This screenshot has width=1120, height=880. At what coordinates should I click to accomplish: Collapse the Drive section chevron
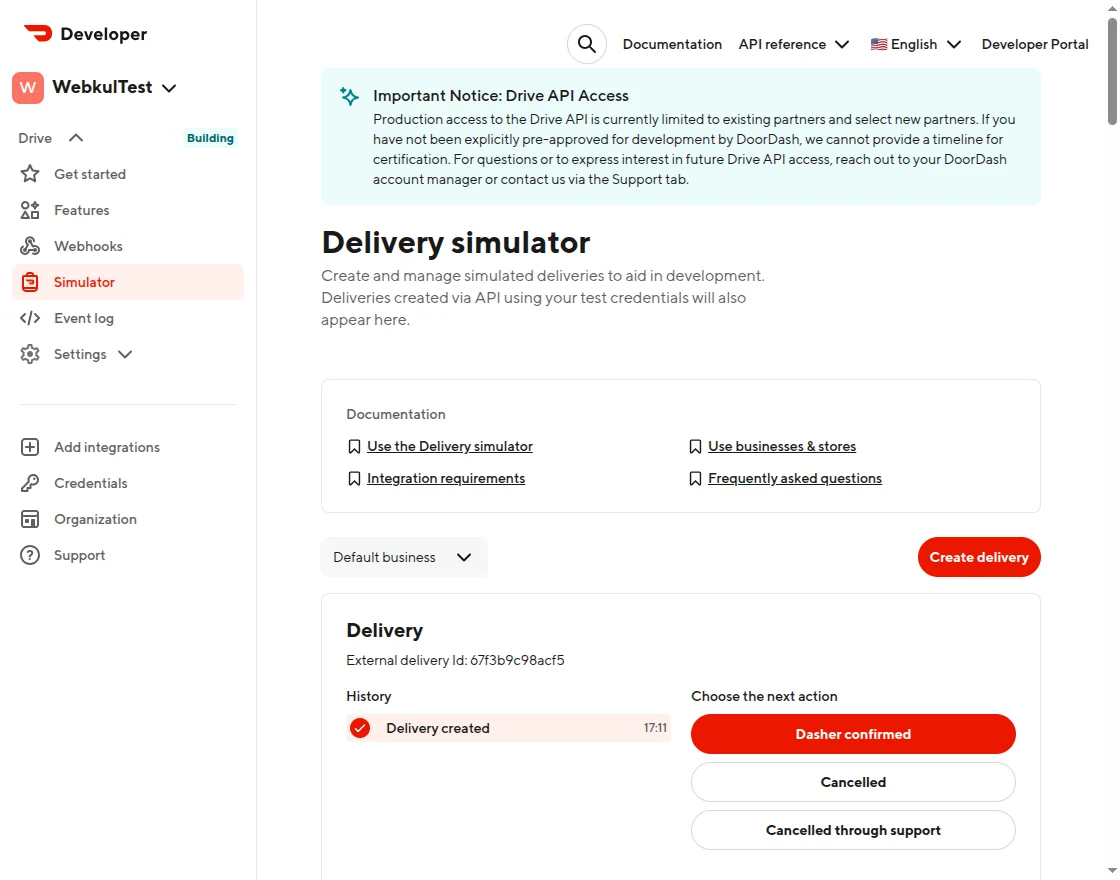click(76, 138)
